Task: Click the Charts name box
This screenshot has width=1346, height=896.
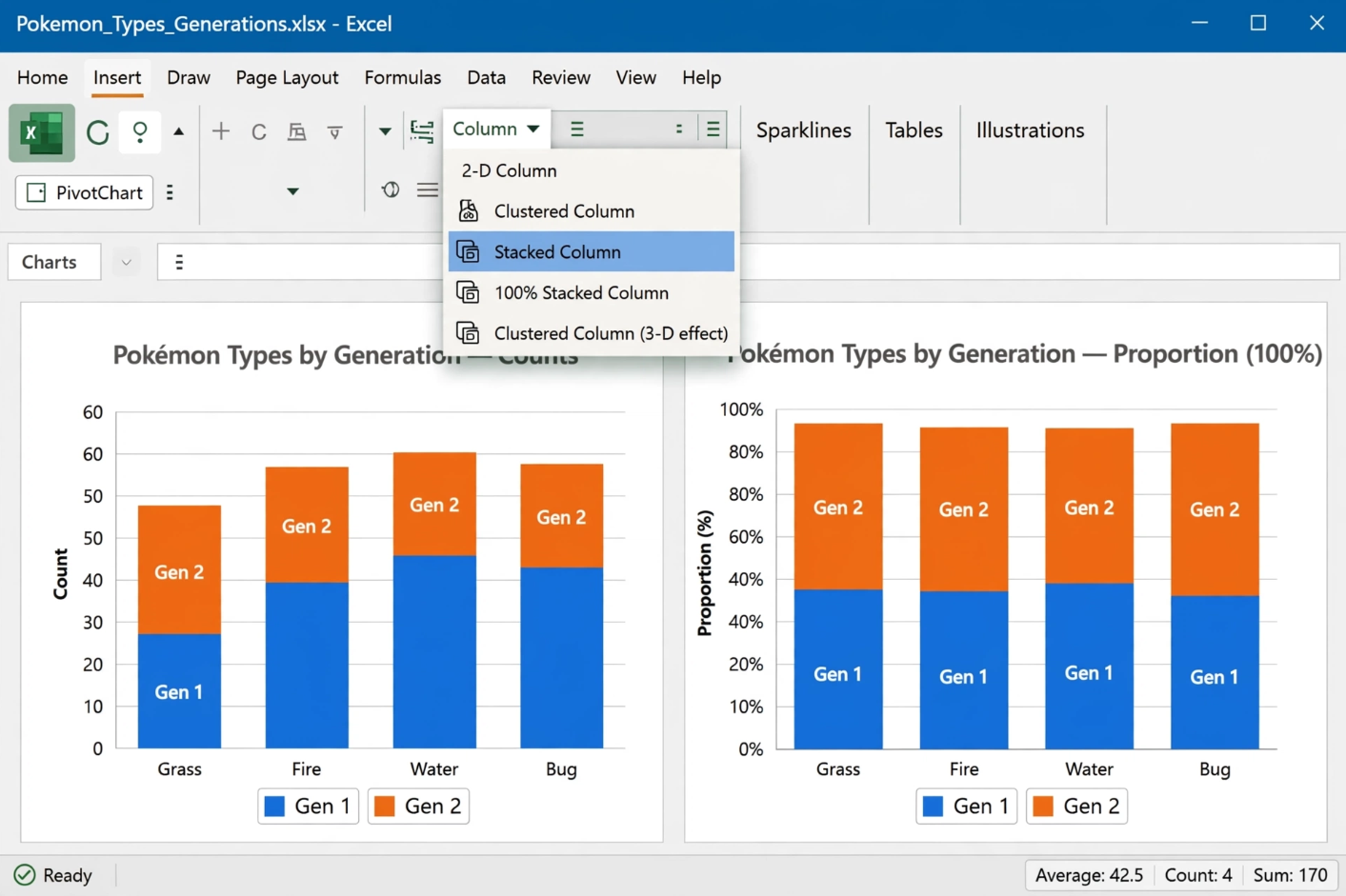Action: (54, 262)
